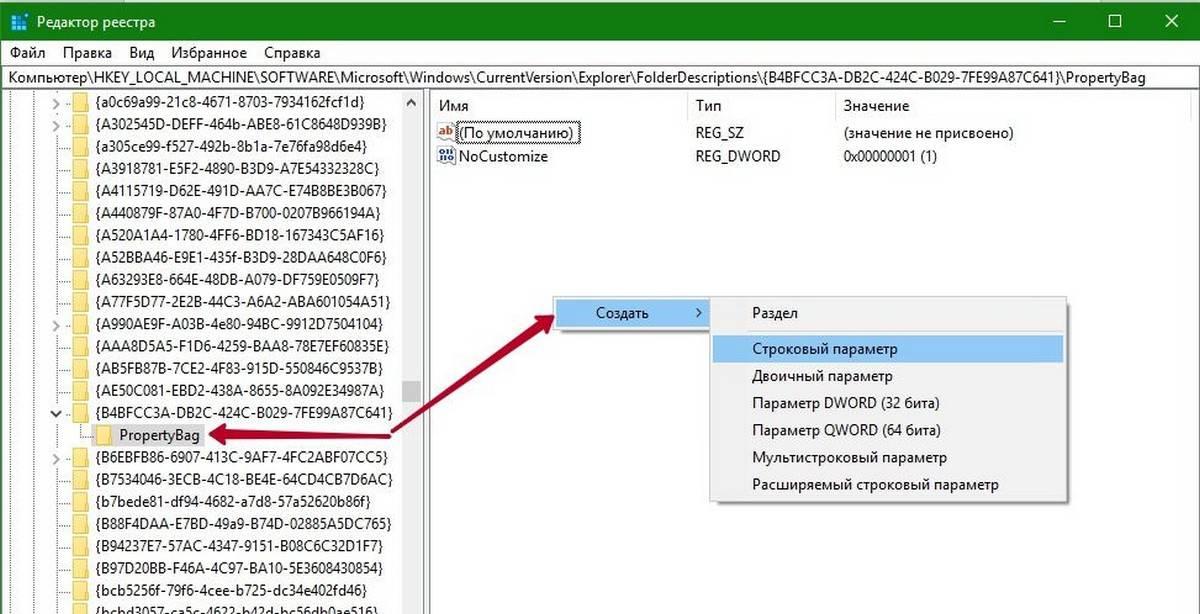Click folder icon of {a305ce99-f527-492b-8b1a-7e76fa98d6e4}
This screenshot has width=1200, height=614.
[81, 146]
